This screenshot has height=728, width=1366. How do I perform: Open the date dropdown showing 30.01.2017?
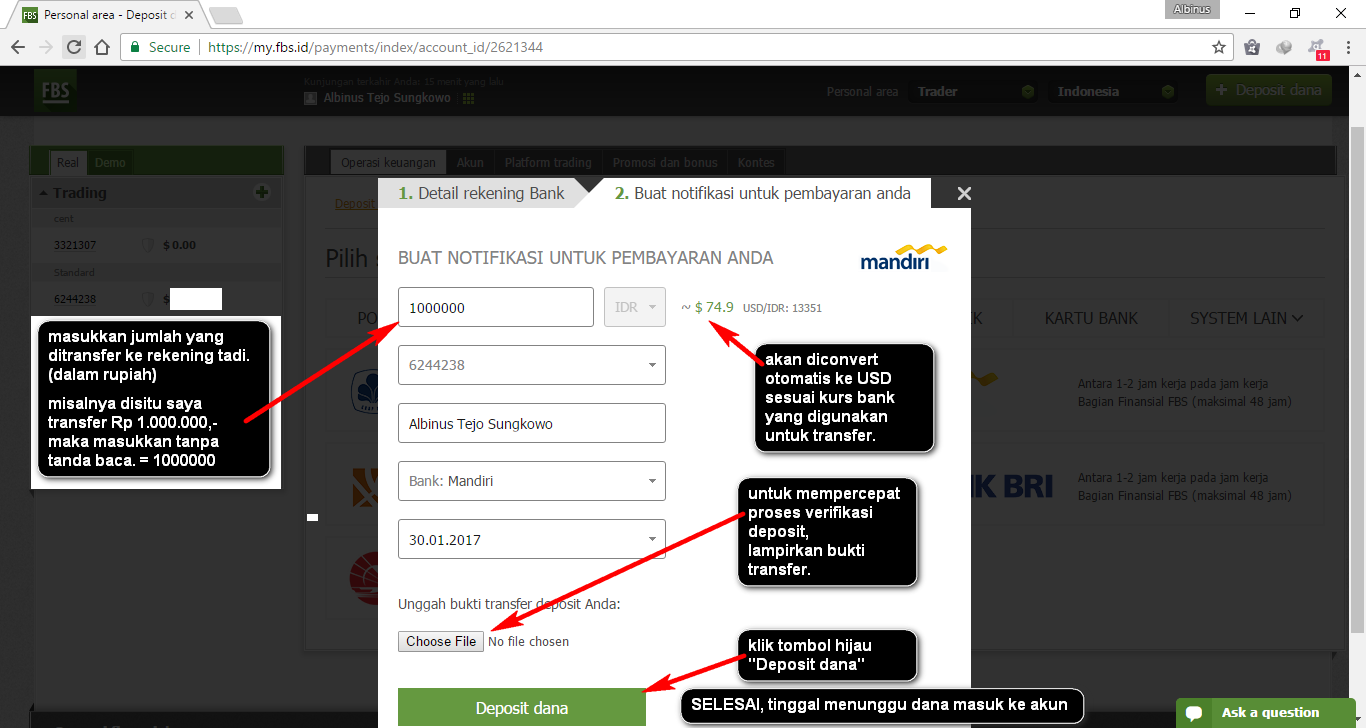click(532, 539)
